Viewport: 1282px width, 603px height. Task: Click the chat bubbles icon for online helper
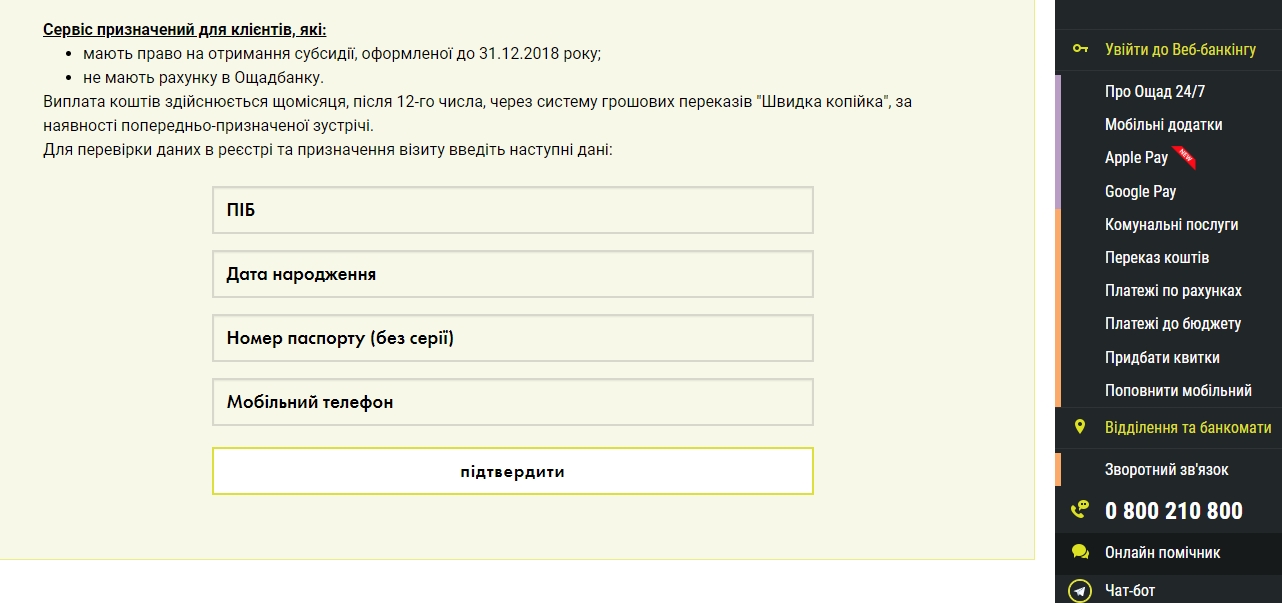click(1080, 552)
